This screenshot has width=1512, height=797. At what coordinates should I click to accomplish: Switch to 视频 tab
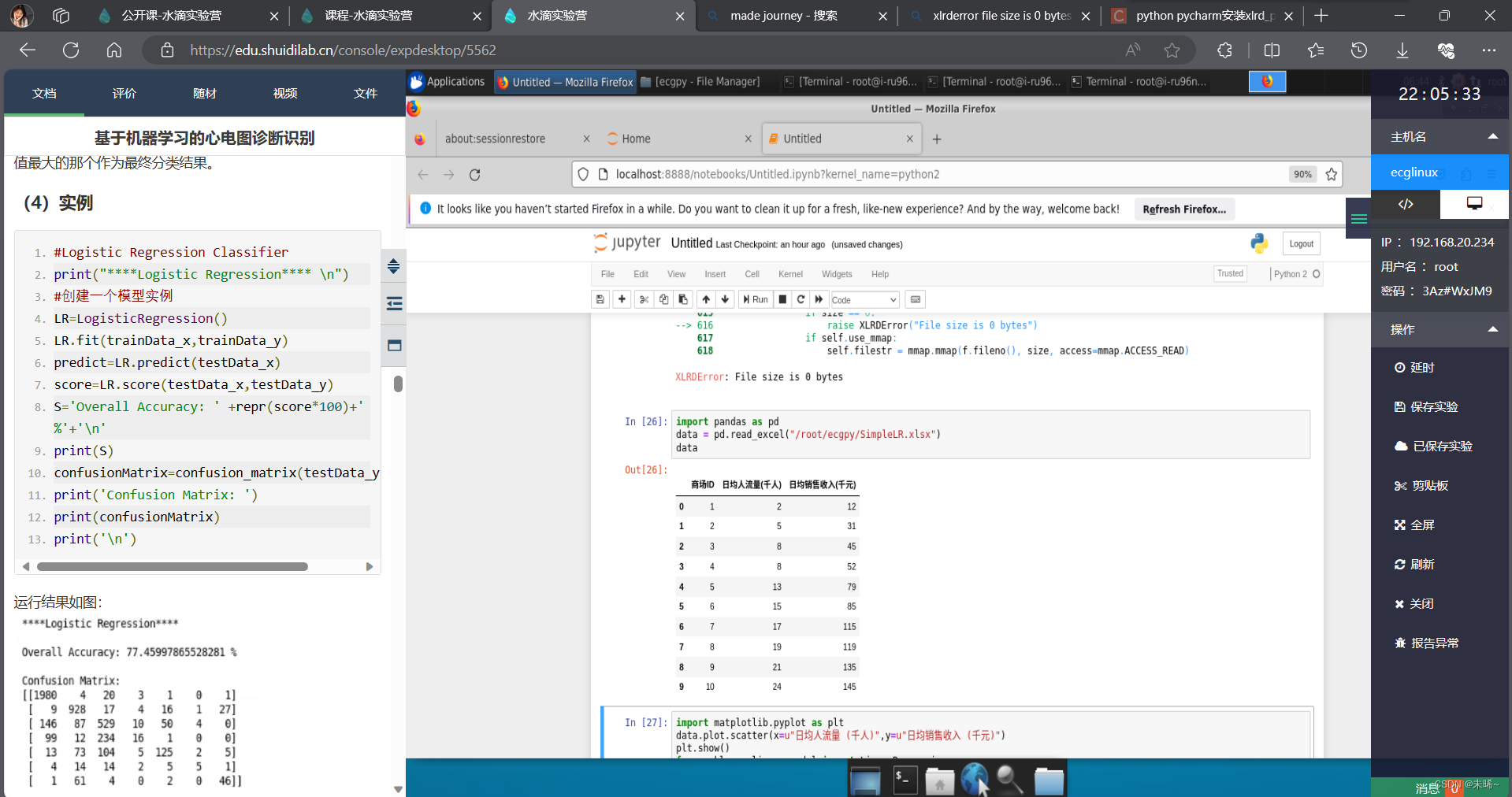click(x=285, y=94)
